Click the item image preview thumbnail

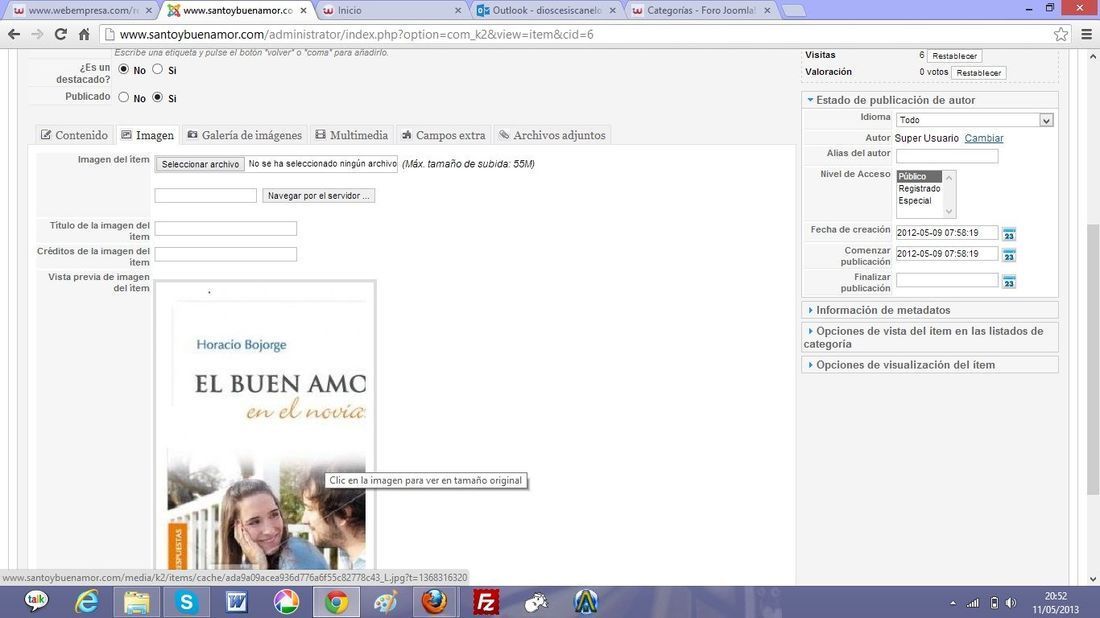(265, 425)
